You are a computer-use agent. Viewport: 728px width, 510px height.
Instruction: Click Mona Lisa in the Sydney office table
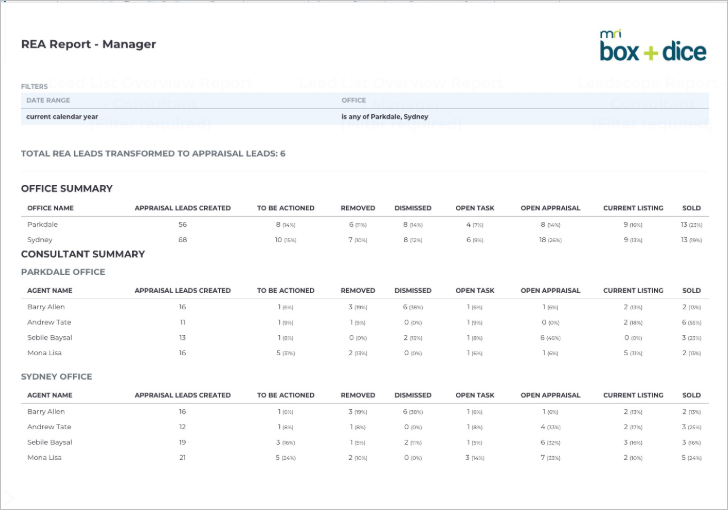pos(44,458)
